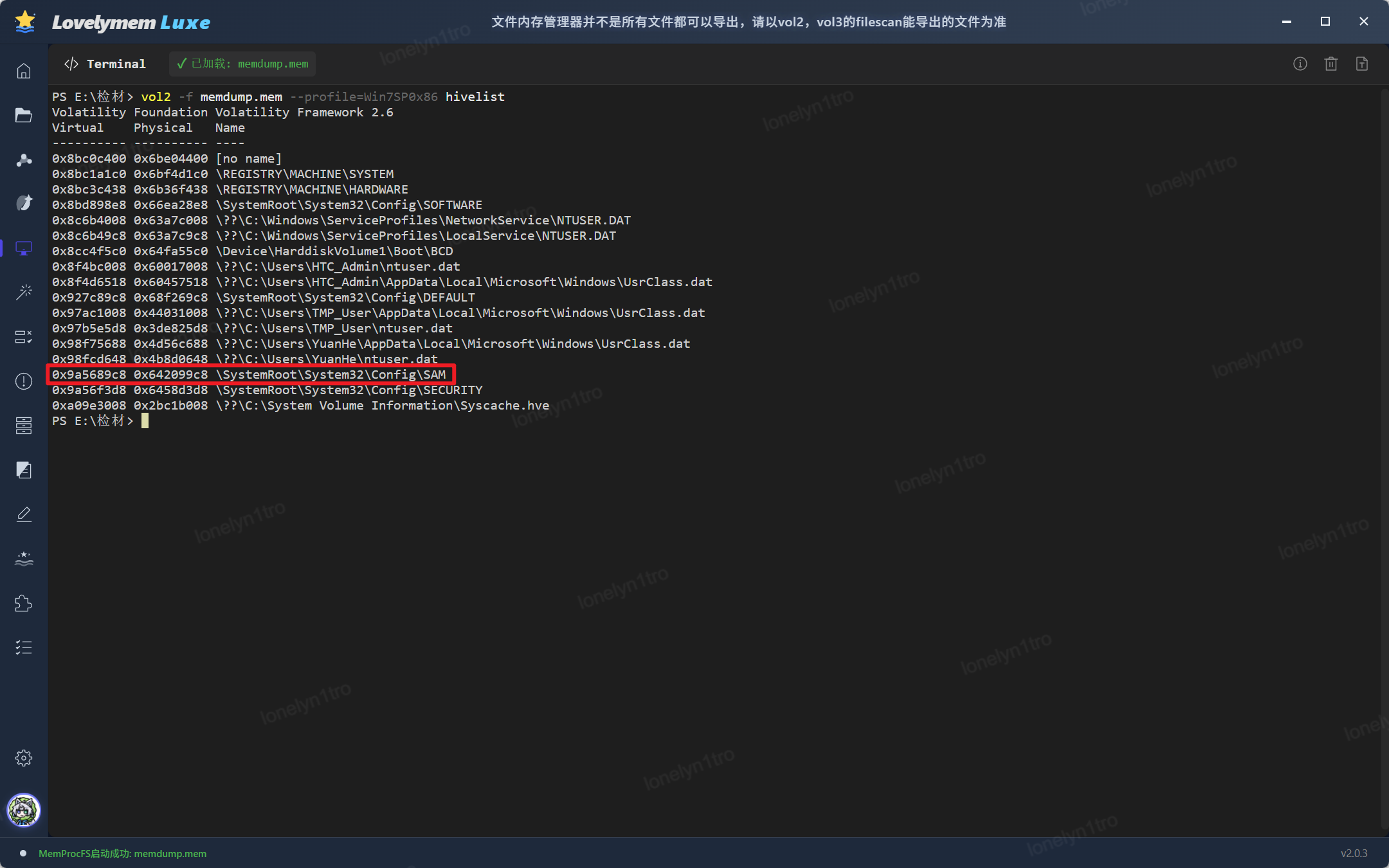Open the puzzle piece plugins icon

24,603
